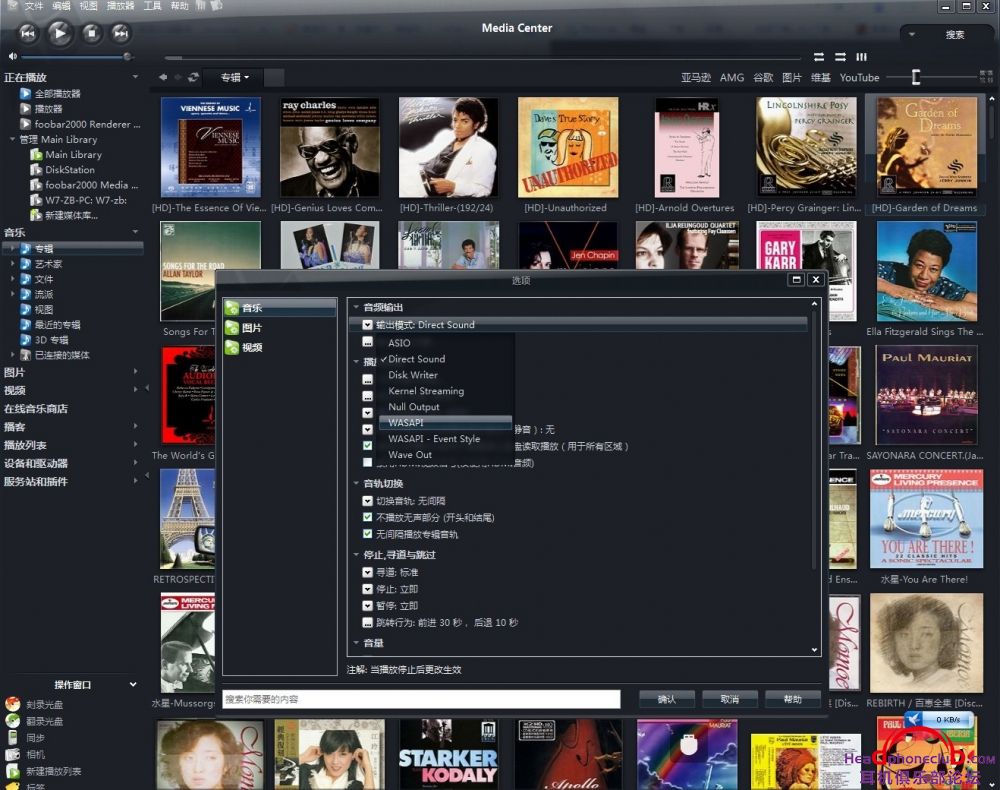The image size is (1000, 790).
Task: Adjust the volume slider handle
Action: pos(128,57)
